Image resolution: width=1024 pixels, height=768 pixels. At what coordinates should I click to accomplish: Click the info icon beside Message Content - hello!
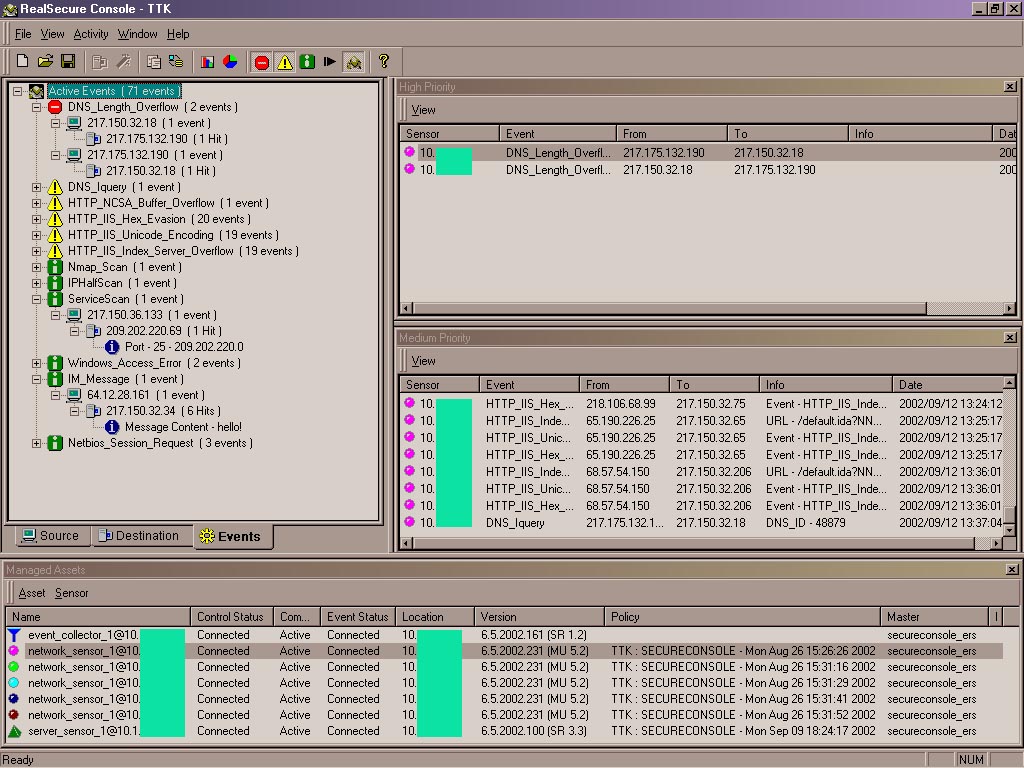[x=112, y=427]
